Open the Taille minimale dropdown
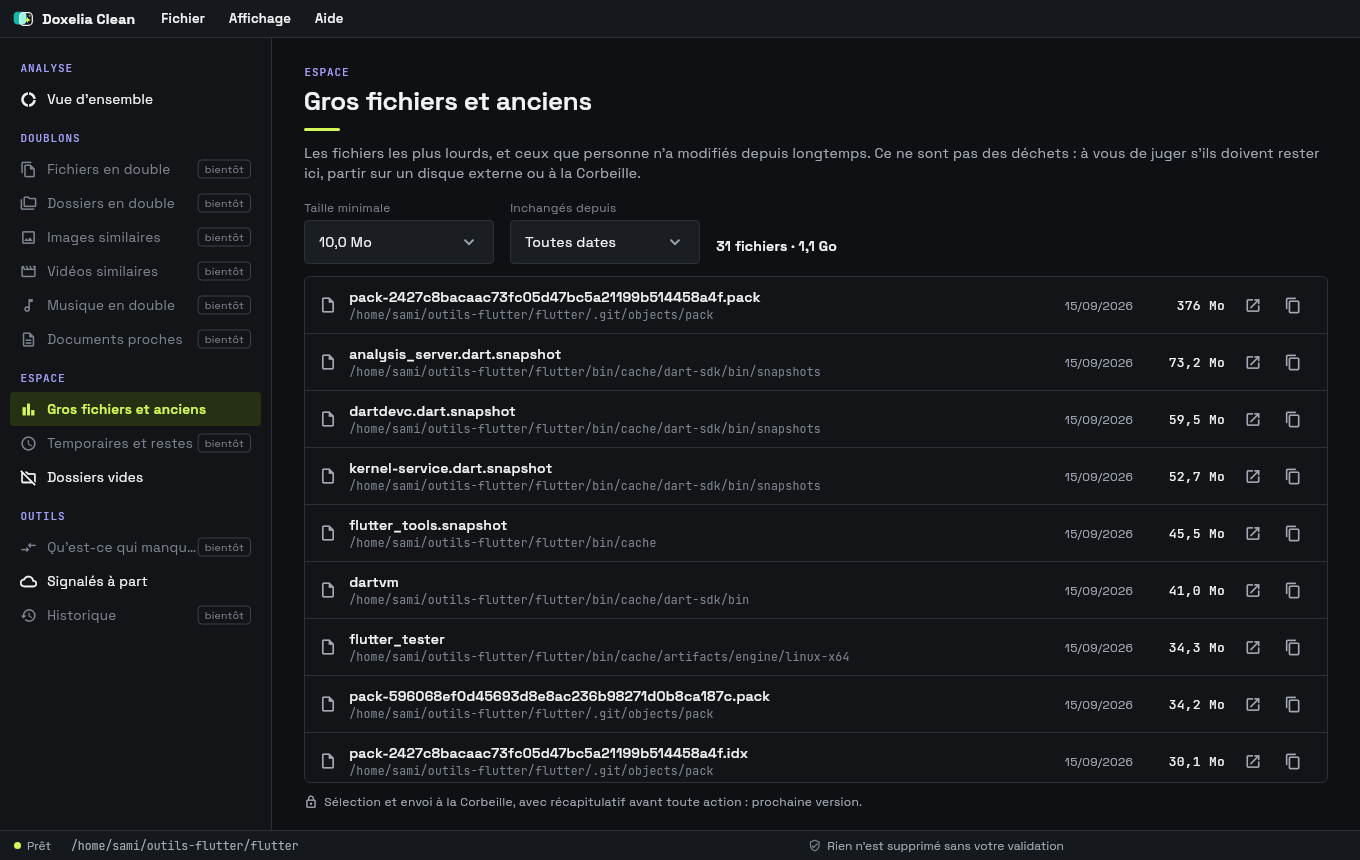This screenshot has width=1360, height=860. click(x=399, y=242)
